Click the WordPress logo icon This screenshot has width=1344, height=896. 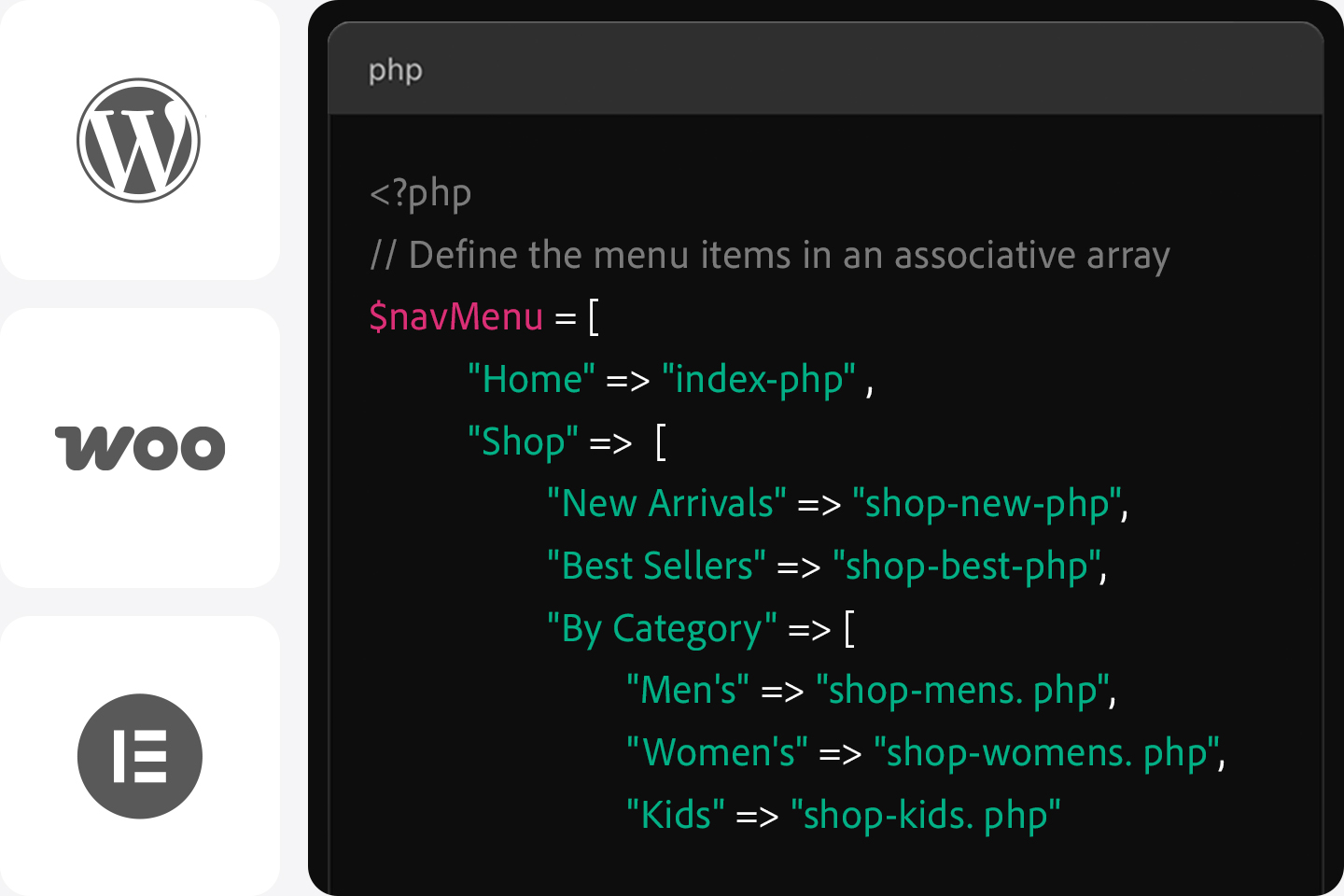(139, 140)
